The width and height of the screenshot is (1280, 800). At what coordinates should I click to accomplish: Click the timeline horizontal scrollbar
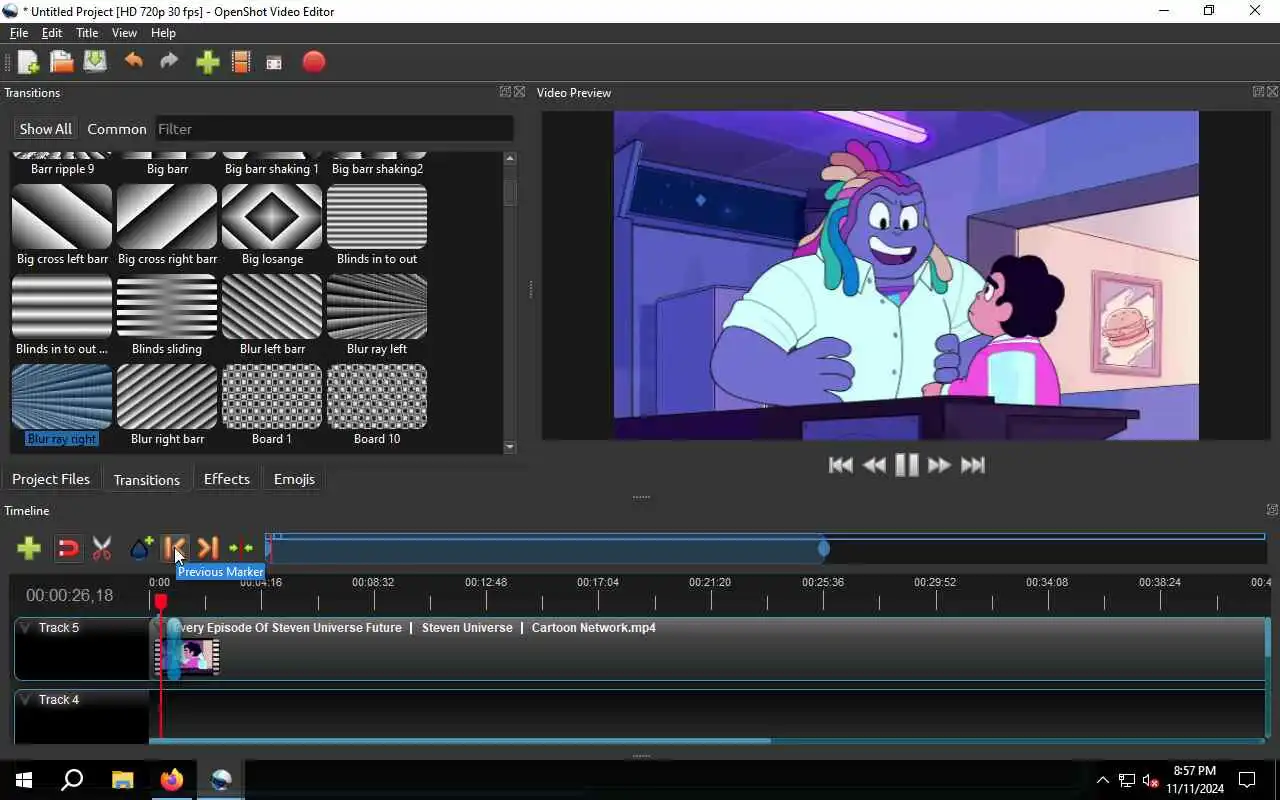460,741
